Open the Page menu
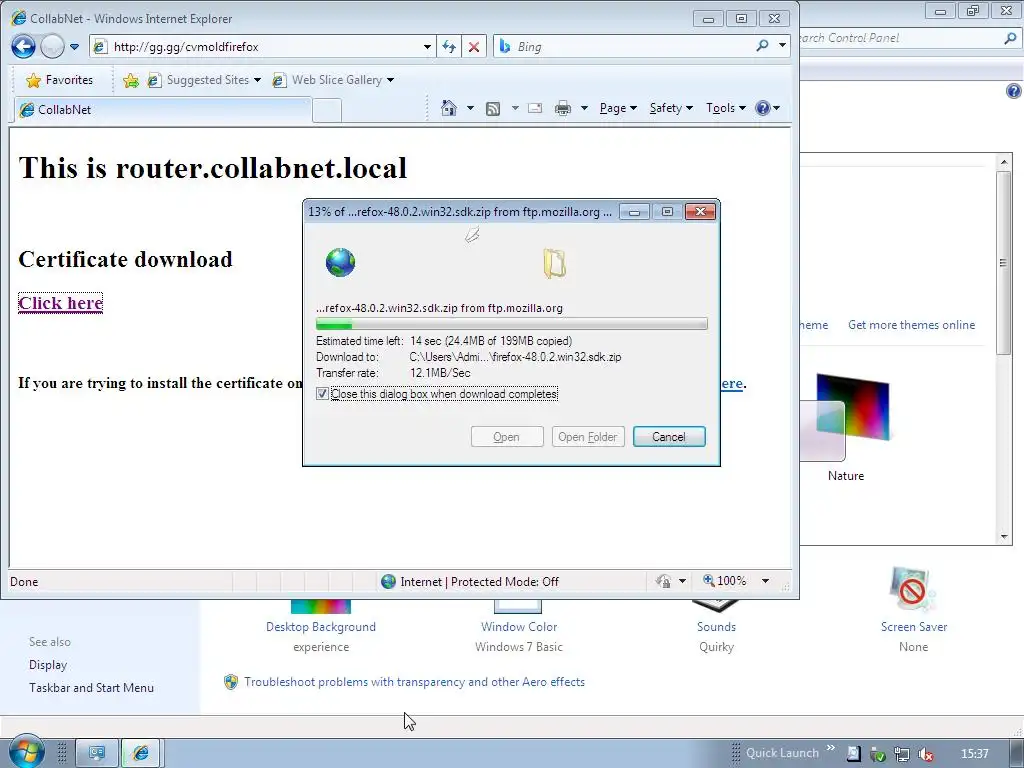Screen dimensions: 1024x768 [x=618, y=108]
